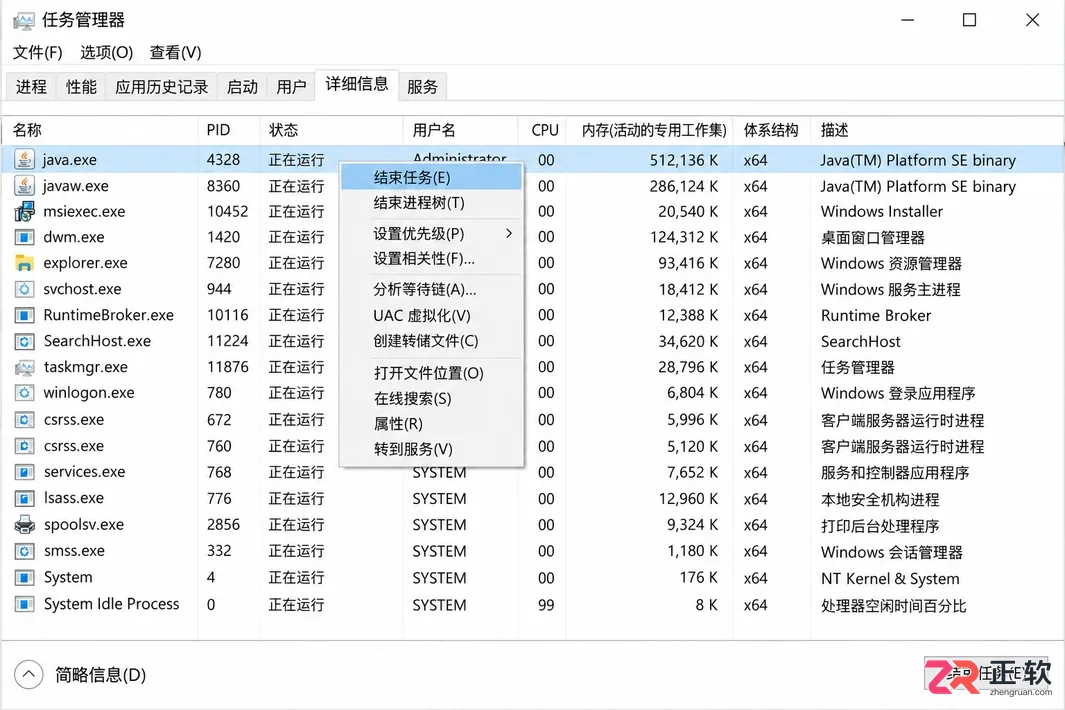Select the spoolsv.exe process name

coord(84,525)
